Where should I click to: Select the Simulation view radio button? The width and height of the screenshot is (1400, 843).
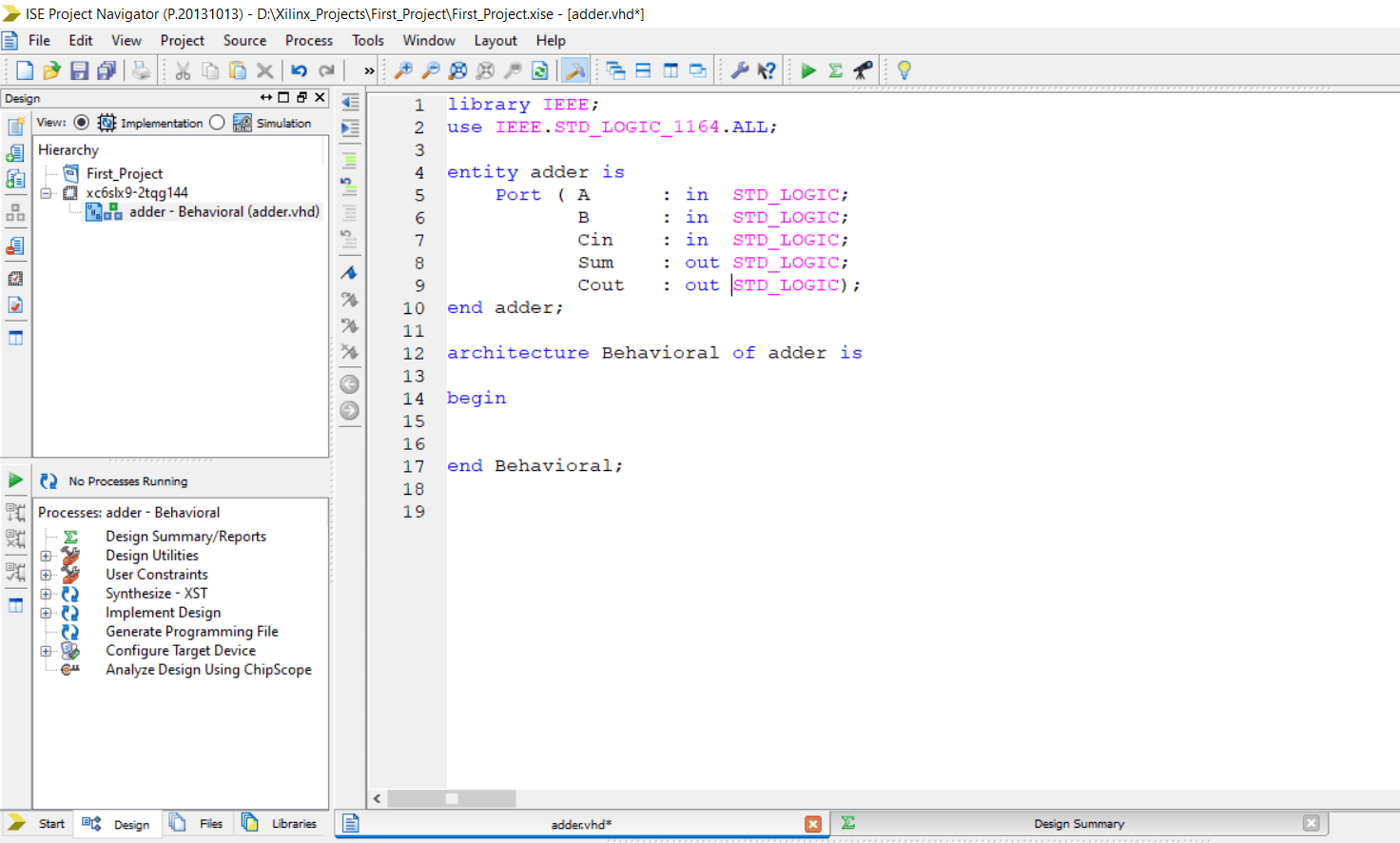[217, 123]
